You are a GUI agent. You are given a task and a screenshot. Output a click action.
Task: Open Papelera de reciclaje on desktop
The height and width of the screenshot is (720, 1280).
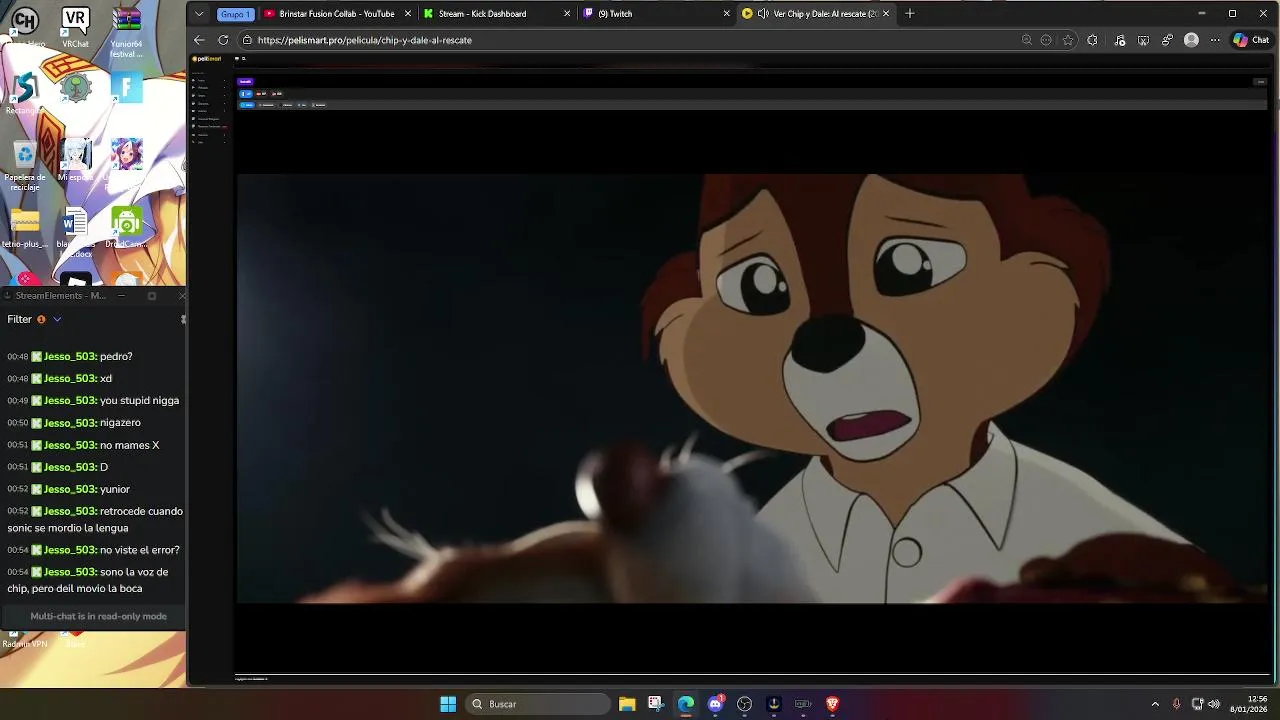[x=25, y=166]
